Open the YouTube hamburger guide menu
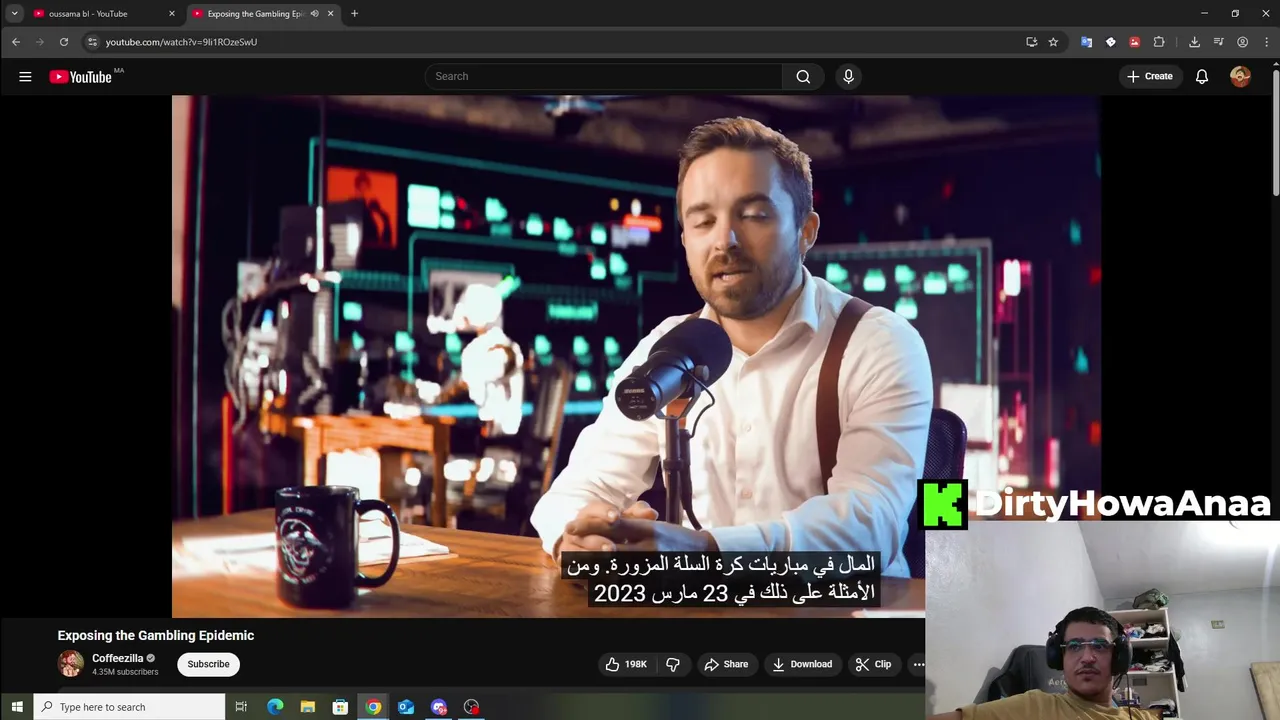Viewport: 1280px width, 720px height. coord(25,77)
